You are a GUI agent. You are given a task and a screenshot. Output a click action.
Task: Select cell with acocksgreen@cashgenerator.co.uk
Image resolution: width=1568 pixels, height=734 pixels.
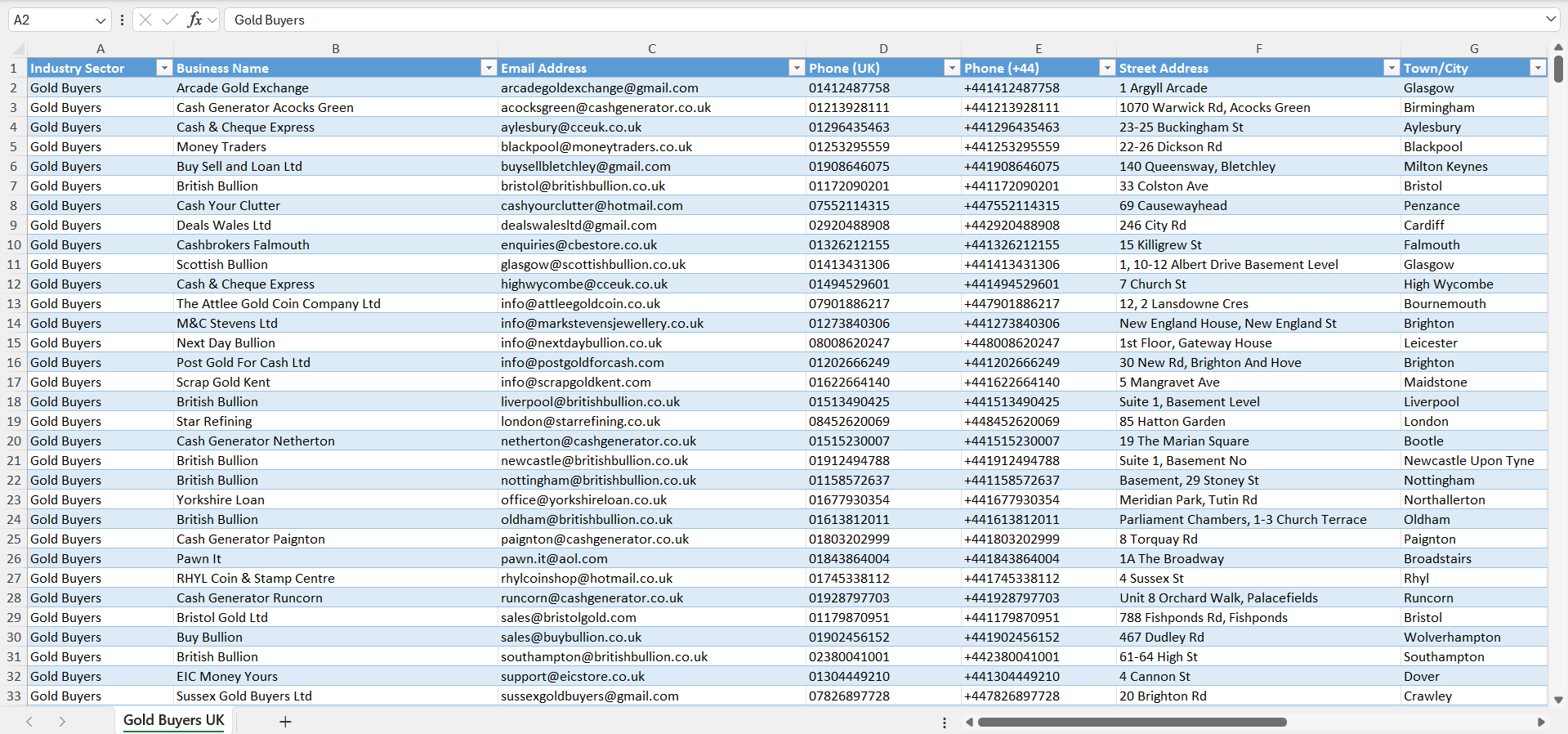(x=652, y=107)
